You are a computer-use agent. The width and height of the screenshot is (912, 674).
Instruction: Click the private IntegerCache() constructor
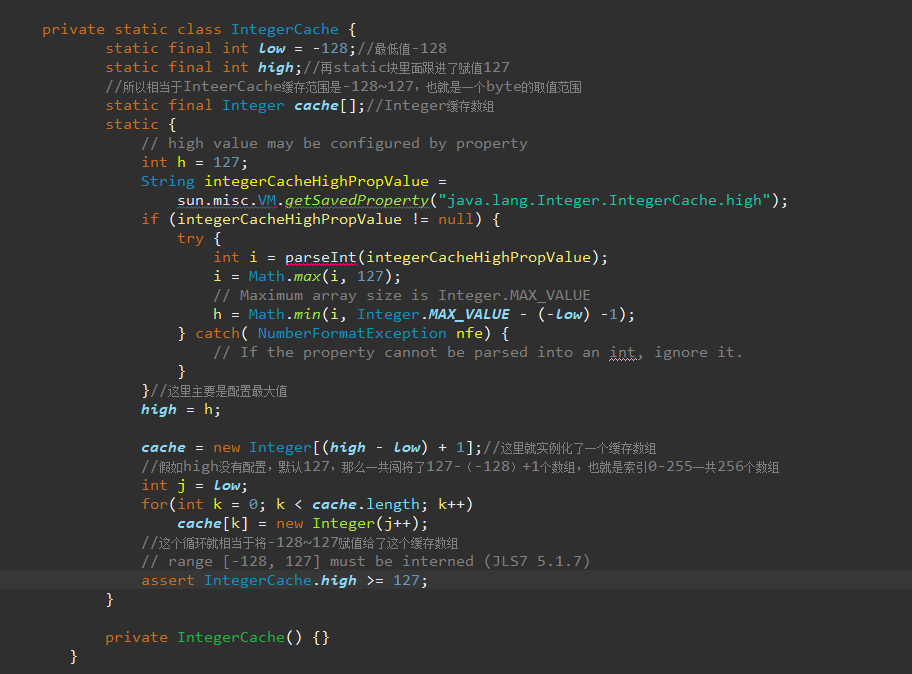(x=218, y=637)
